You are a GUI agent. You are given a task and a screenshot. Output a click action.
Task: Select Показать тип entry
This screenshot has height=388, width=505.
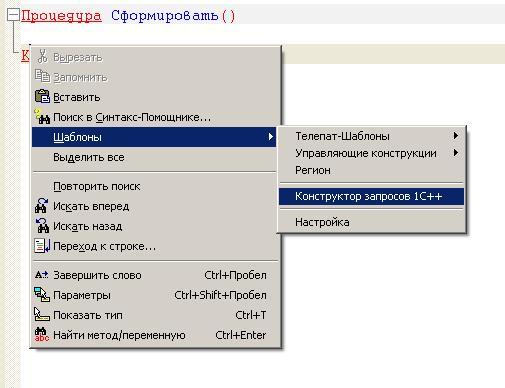click(154, 315)
